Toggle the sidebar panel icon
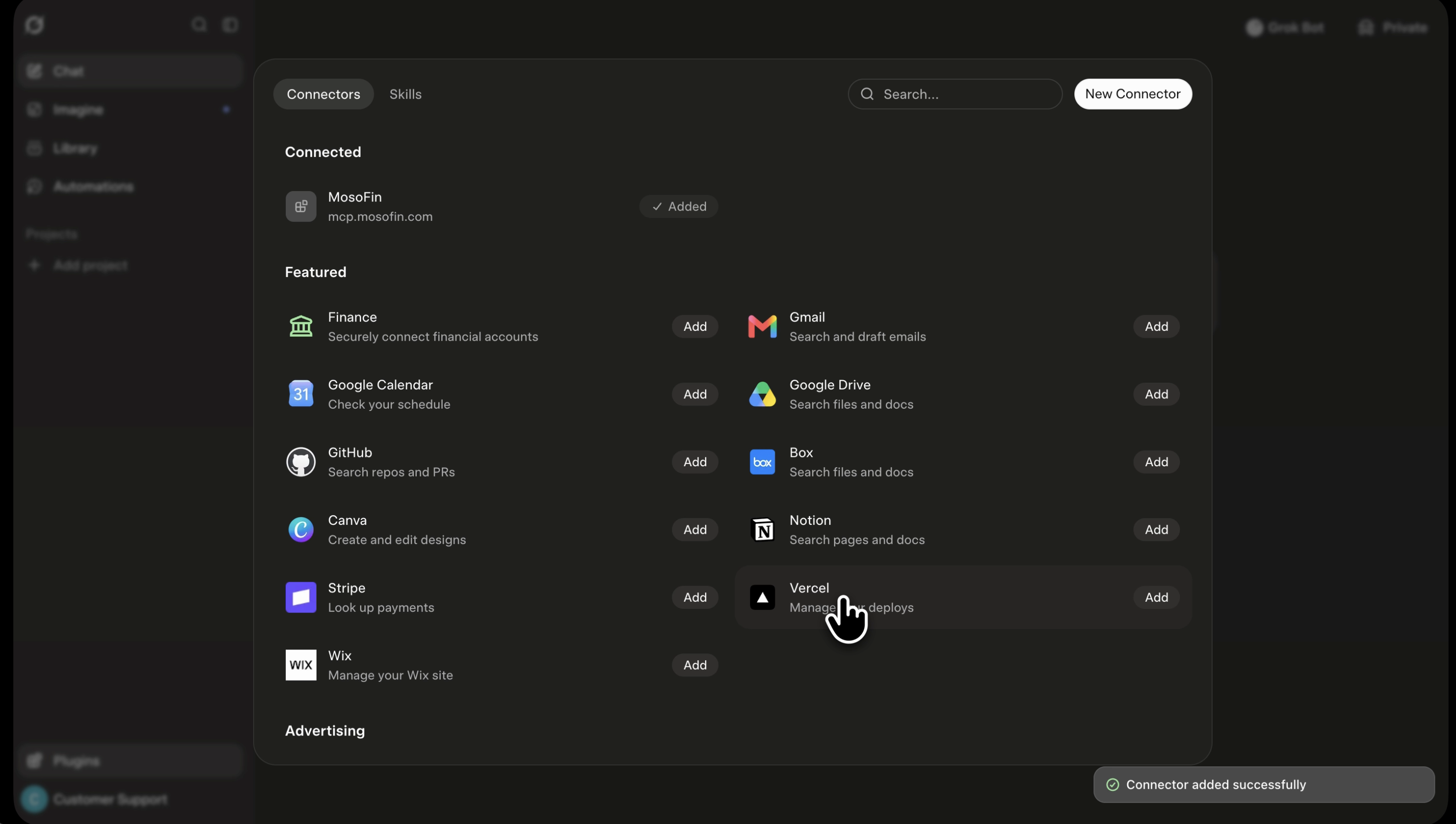1456x824 pixels. click(x=230, y=25)
